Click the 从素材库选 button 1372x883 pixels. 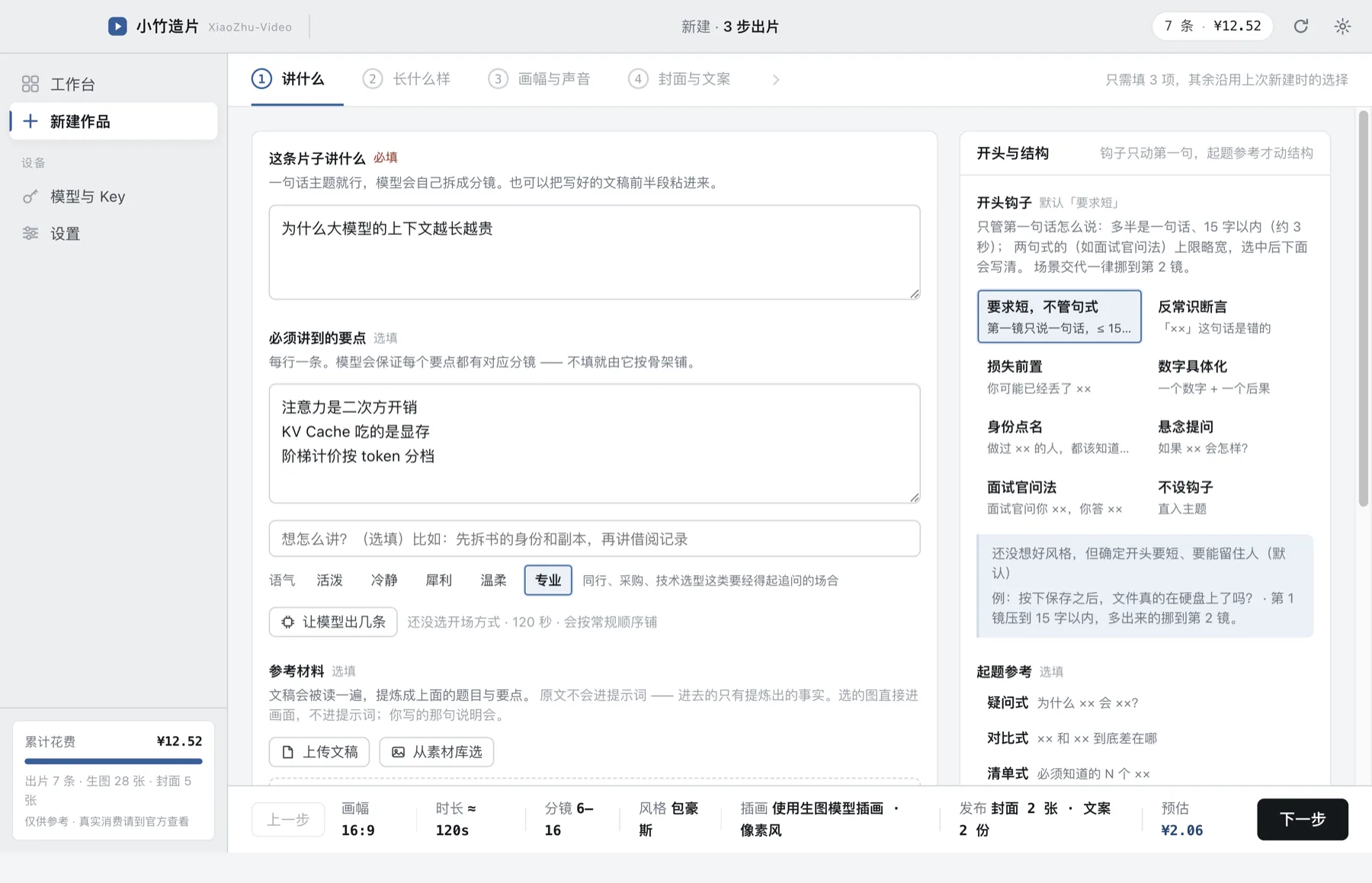pyautogui.click(x=436, y=752)
